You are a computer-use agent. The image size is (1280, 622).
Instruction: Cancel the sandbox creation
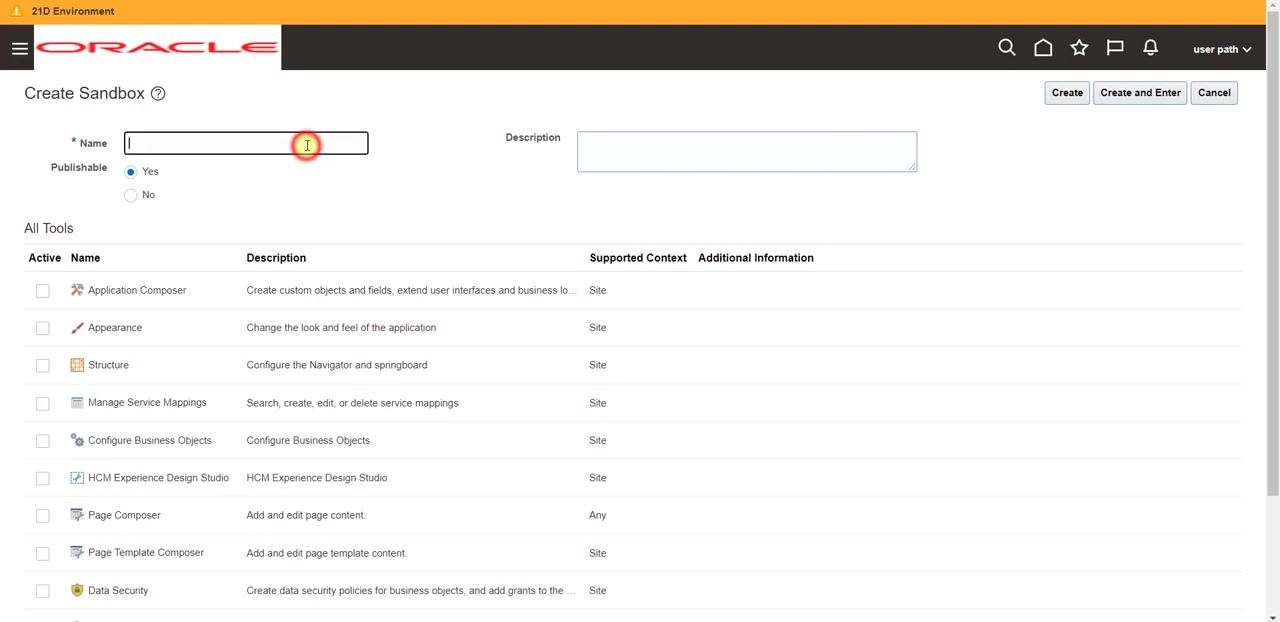coord(1214,93)
